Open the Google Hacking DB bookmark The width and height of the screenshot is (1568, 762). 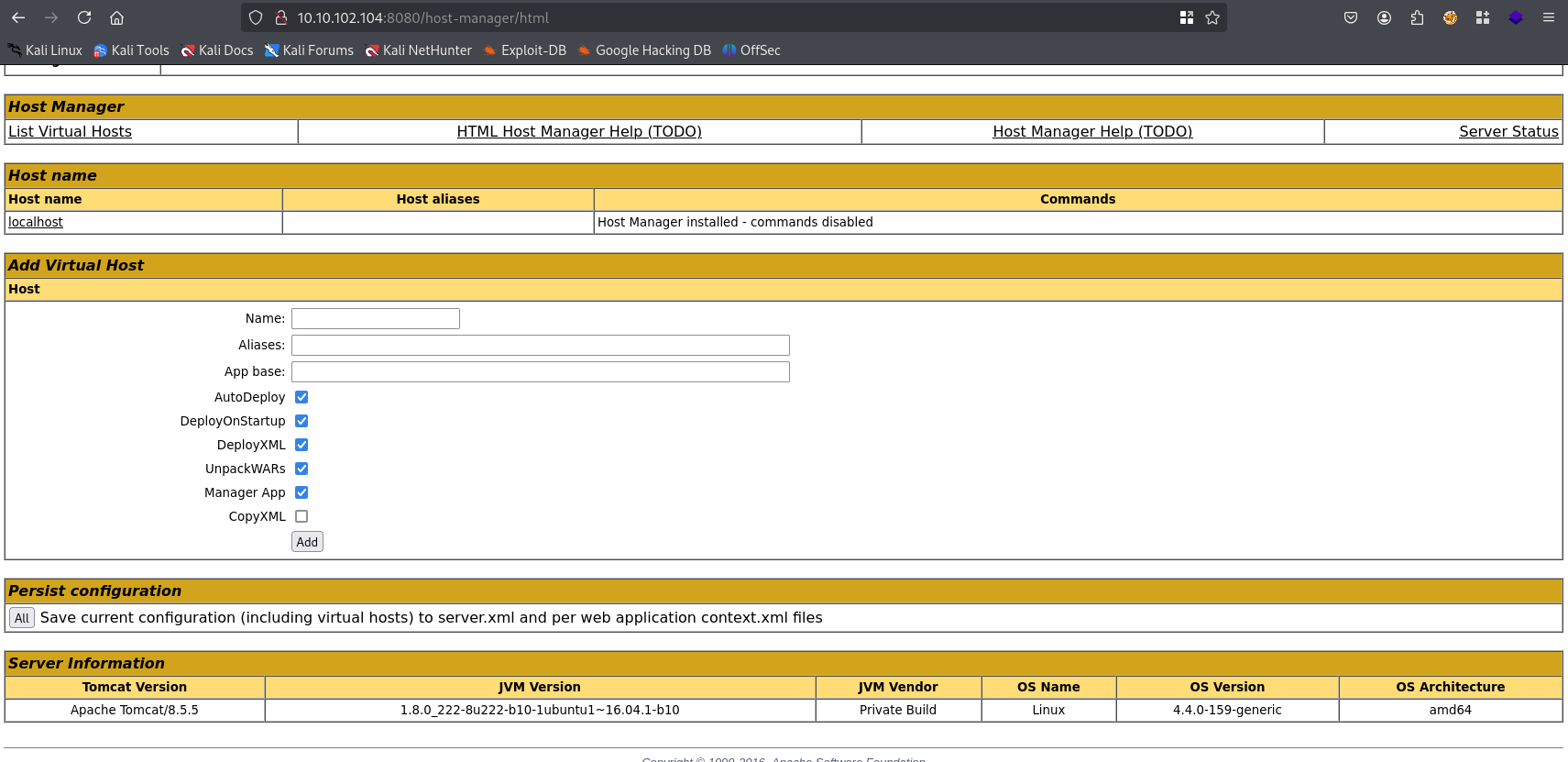(644, 50)
